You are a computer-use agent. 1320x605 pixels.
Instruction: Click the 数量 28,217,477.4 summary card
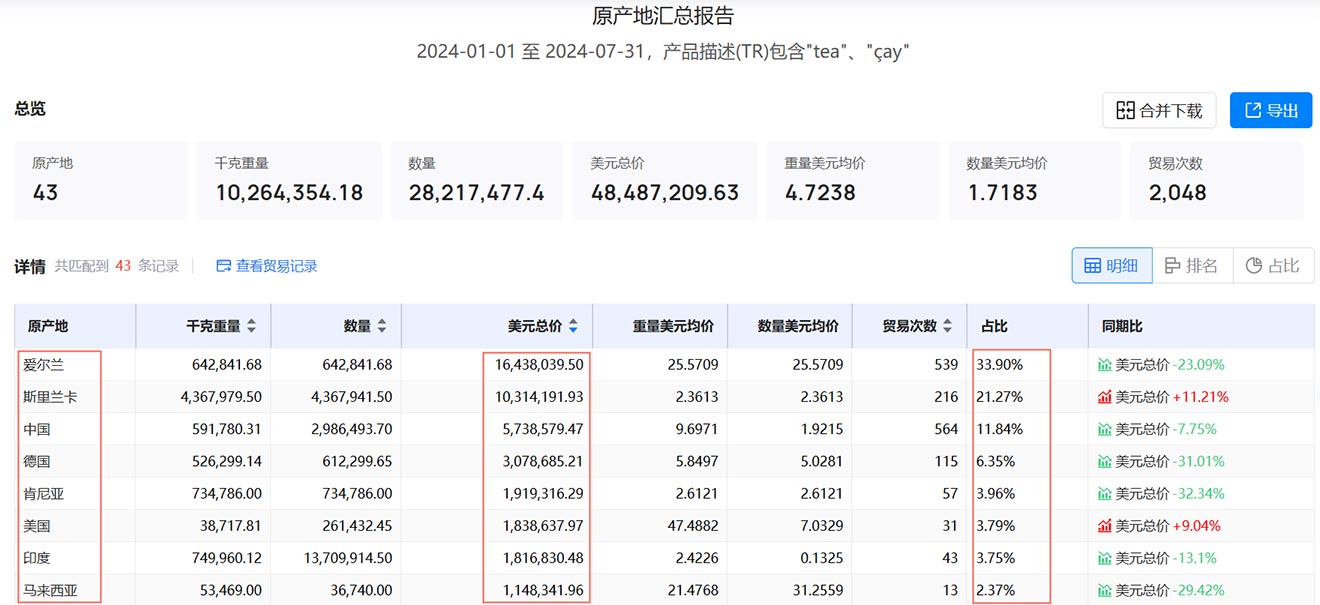[477, 181]
